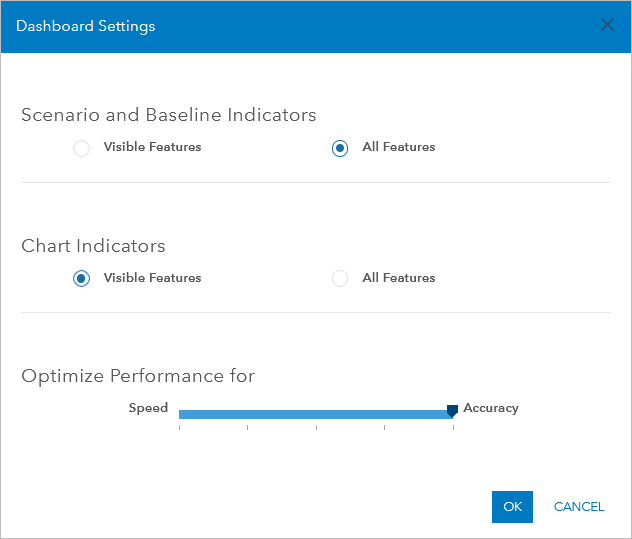Select Visible Features radio under Chart Indicators
Image resolution: width=632 pixels, height=539 pixels.
(x=82, y=279)
